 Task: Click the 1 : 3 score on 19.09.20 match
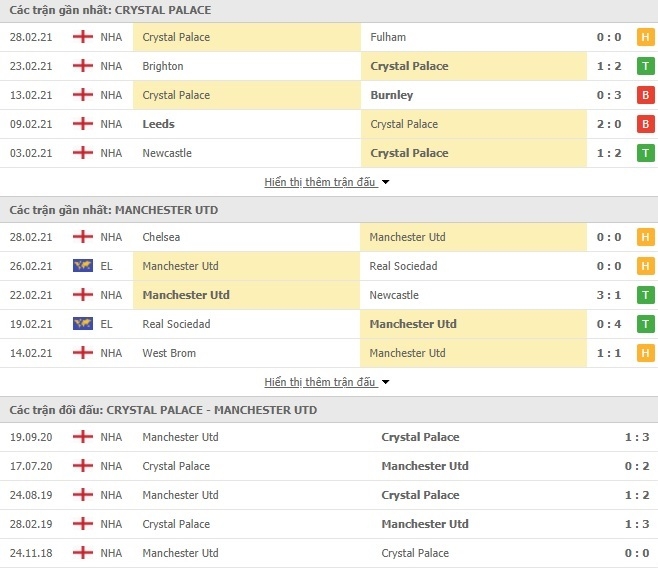click(x=637, y=437)
